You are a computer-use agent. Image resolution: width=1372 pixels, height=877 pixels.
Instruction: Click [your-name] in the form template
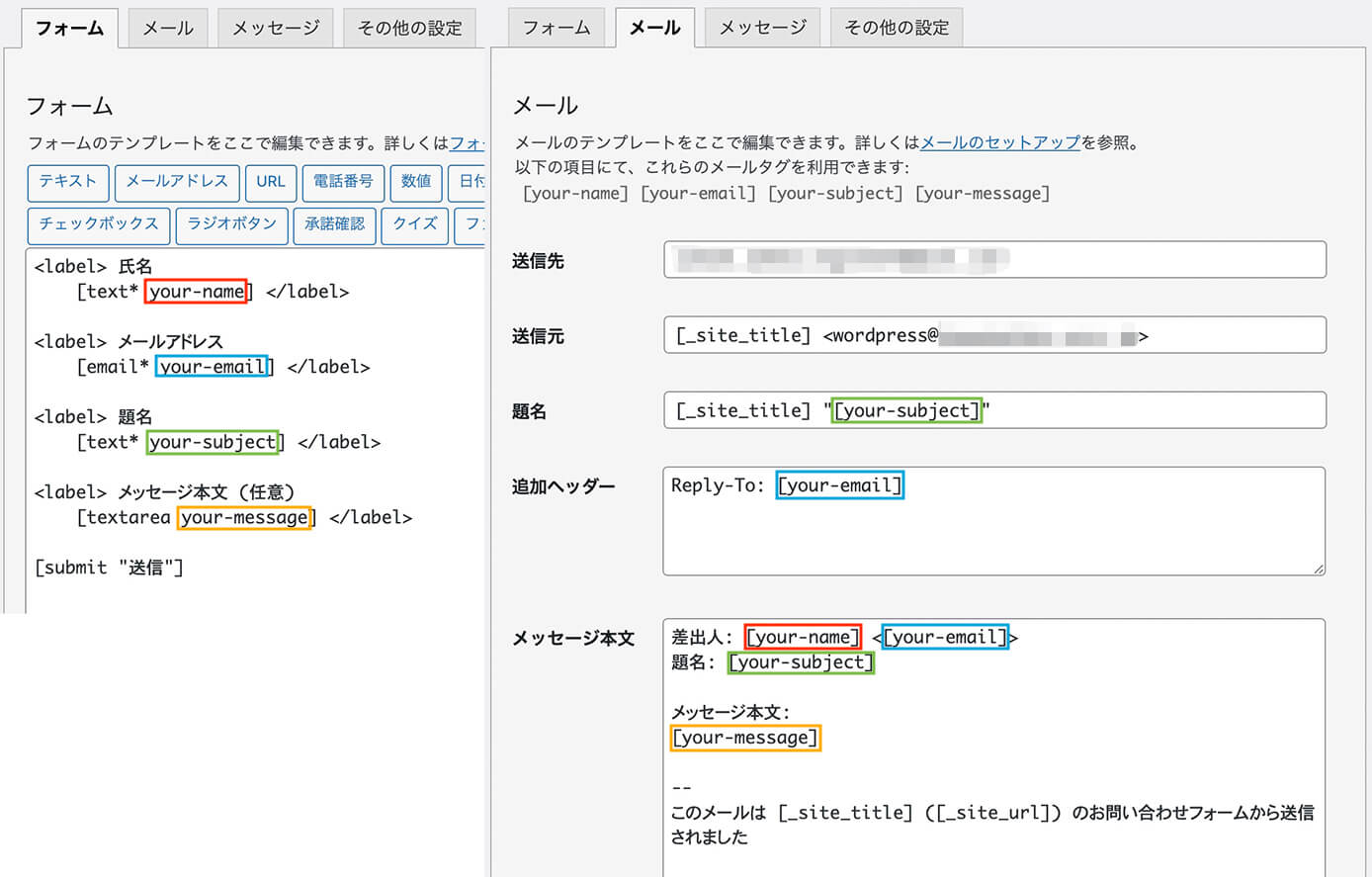(196, 292)
